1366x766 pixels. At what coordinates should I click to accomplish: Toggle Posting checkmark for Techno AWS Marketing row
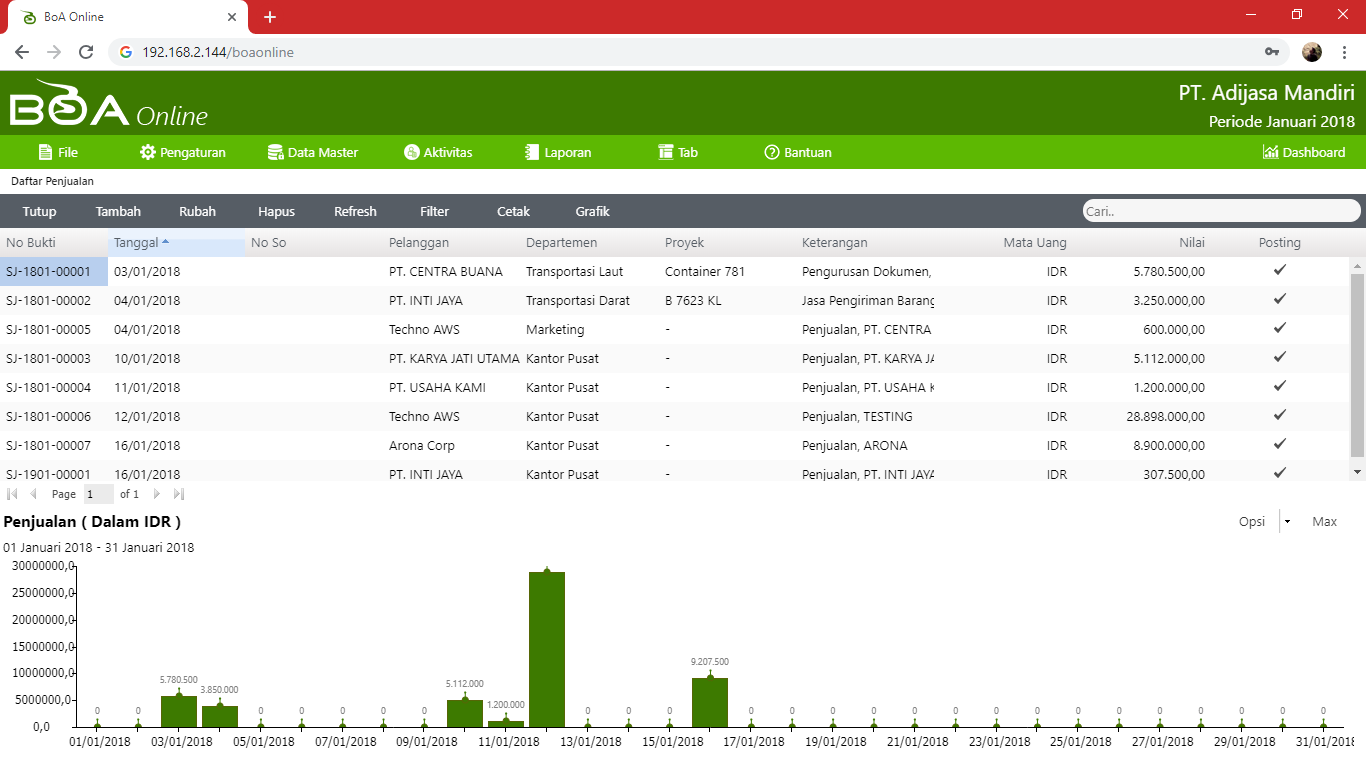[x=1279, y=328]
